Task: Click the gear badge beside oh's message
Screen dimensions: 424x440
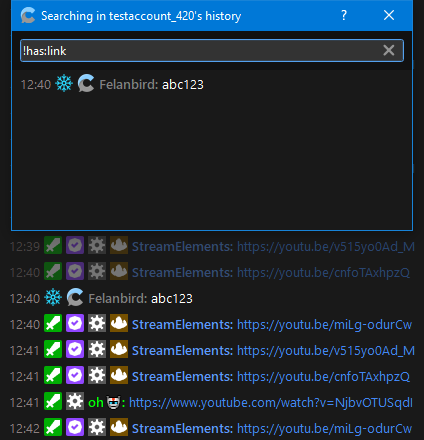Action: click(x=75, y=402)
